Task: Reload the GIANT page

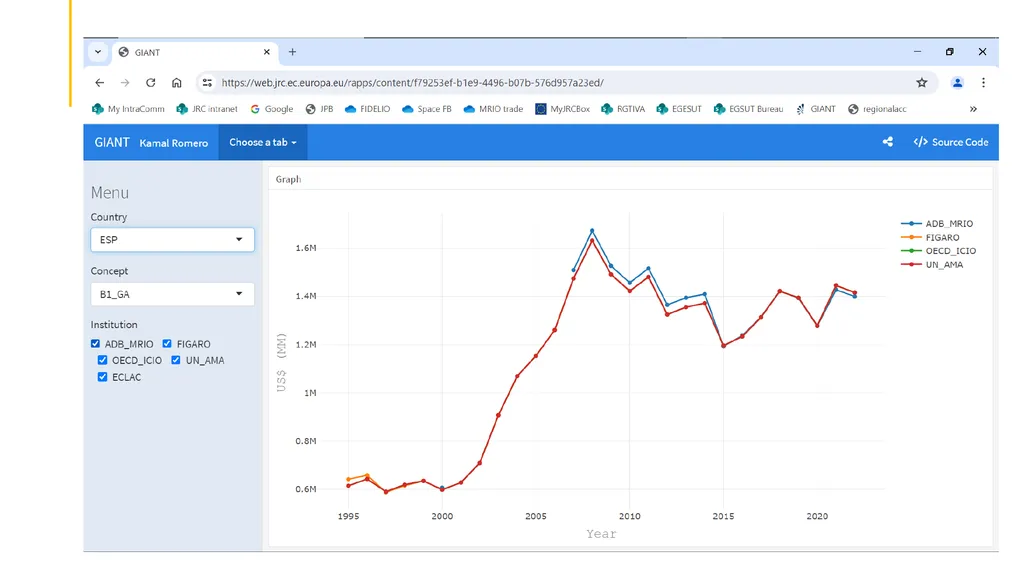Action: coord(151,83)
